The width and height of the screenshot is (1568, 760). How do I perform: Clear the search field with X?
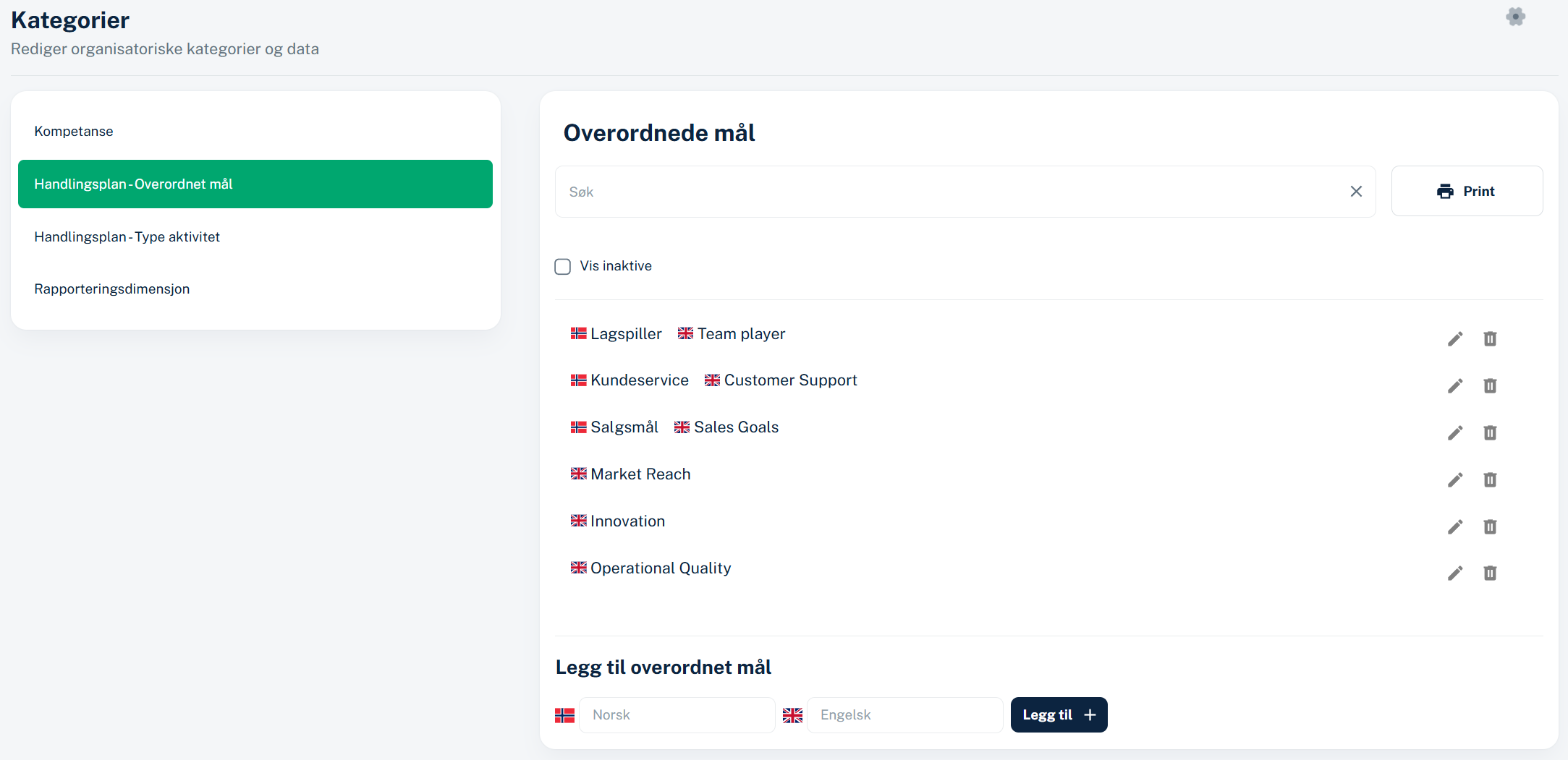click(1355, 192)
